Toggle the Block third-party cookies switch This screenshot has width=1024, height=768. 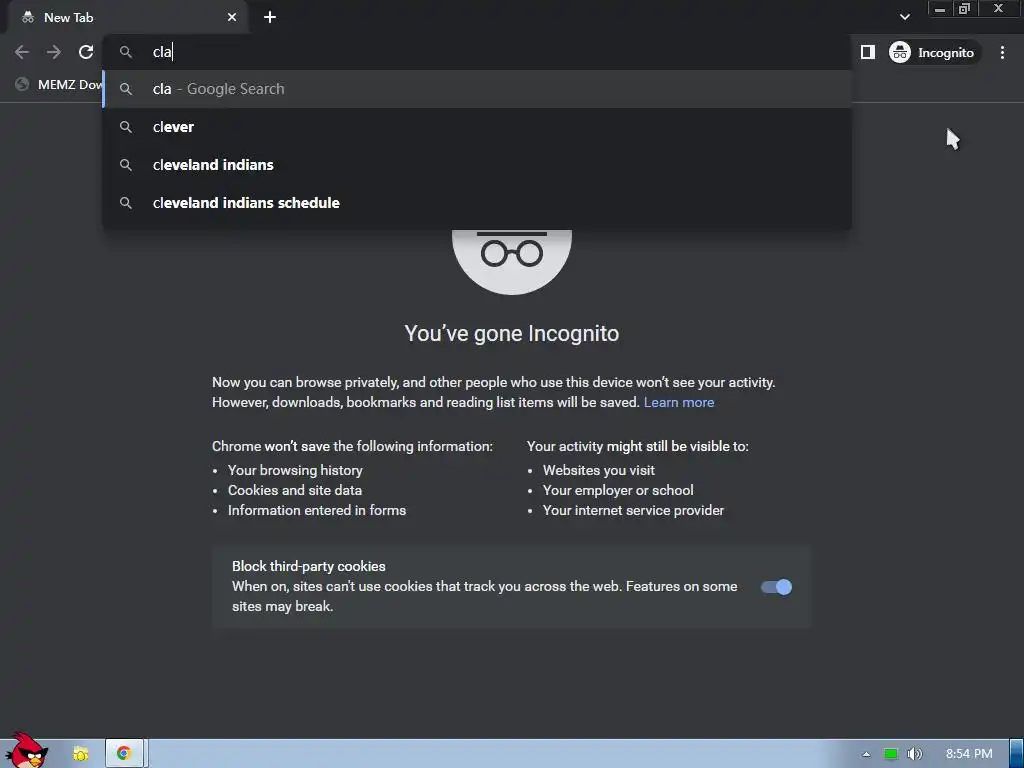[776, 587]
